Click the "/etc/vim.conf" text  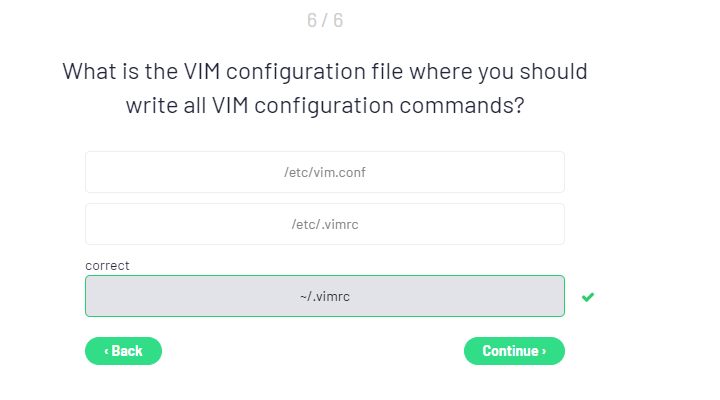(x=324, y=172)
